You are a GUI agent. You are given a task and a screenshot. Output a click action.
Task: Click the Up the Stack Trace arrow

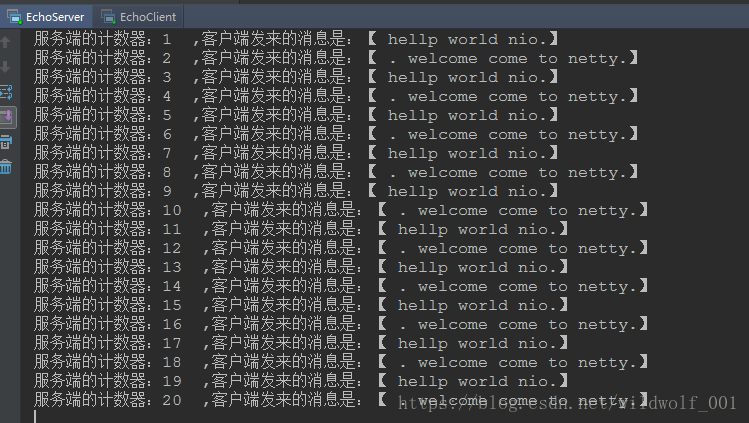click(6, 42)
